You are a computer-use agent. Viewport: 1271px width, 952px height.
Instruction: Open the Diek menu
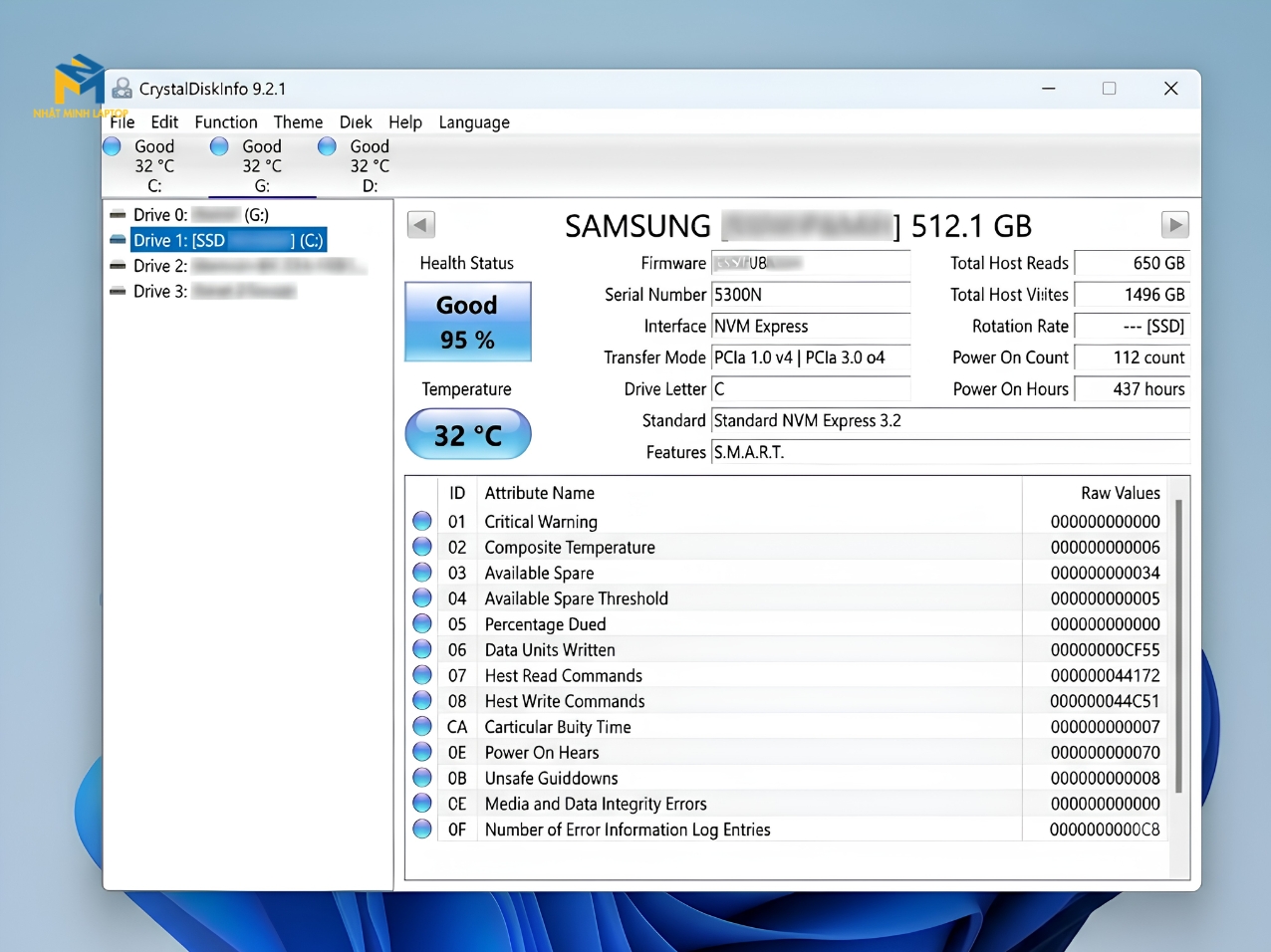356,122
